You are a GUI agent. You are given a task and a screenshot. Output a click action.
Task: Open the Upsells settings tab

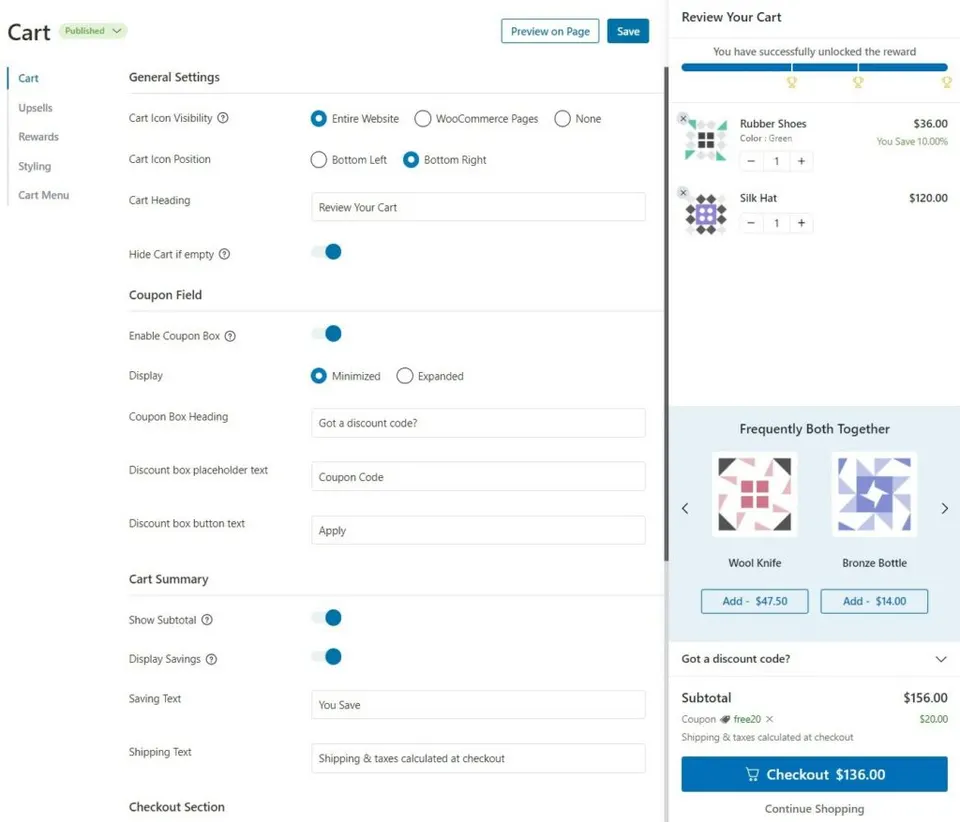tap(36, 108)
